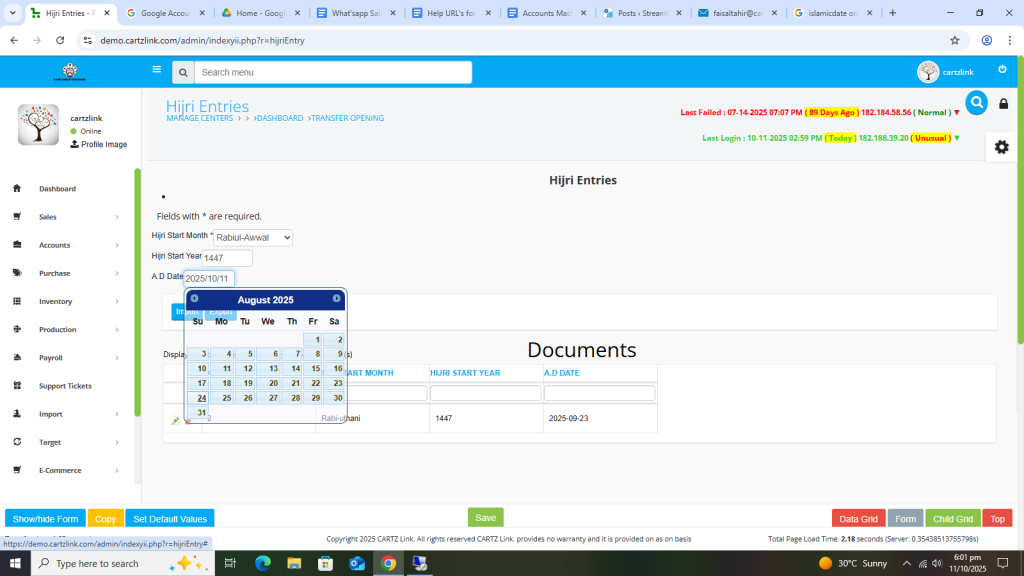Switch to the Data Grid view

click(x=857, y=519)
